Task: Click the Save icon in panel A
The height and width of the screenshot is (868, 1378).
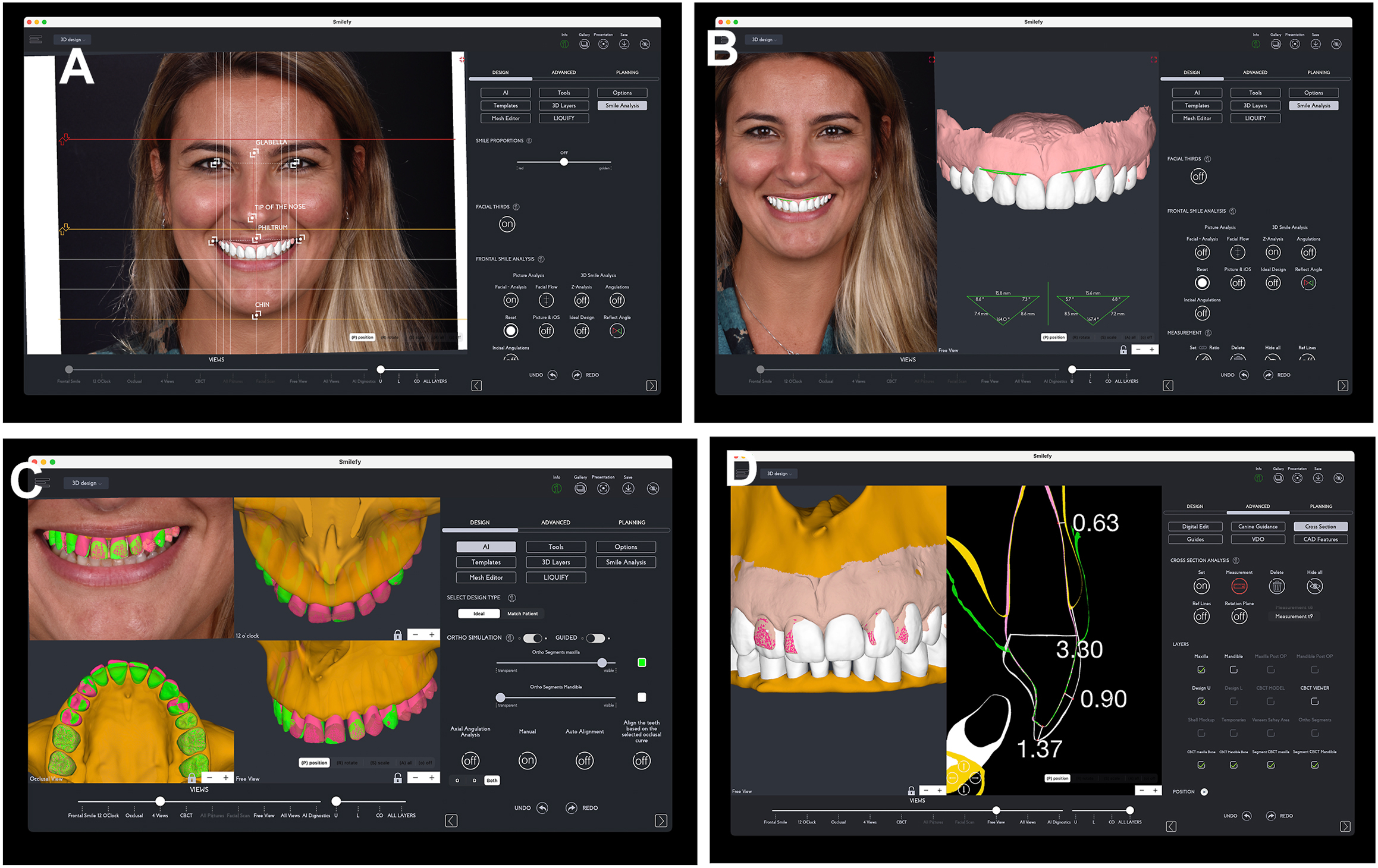Action: coord(624,44)
